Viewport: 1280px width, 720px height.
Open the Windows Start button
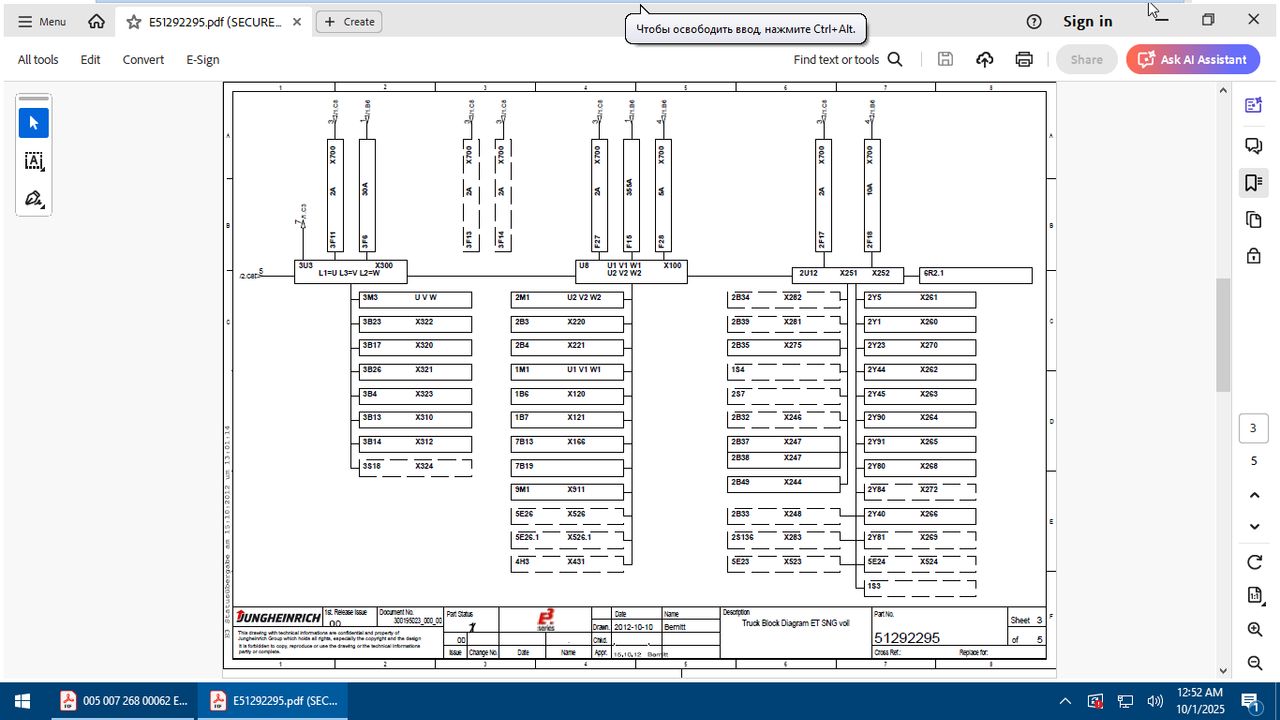point(22,701)
